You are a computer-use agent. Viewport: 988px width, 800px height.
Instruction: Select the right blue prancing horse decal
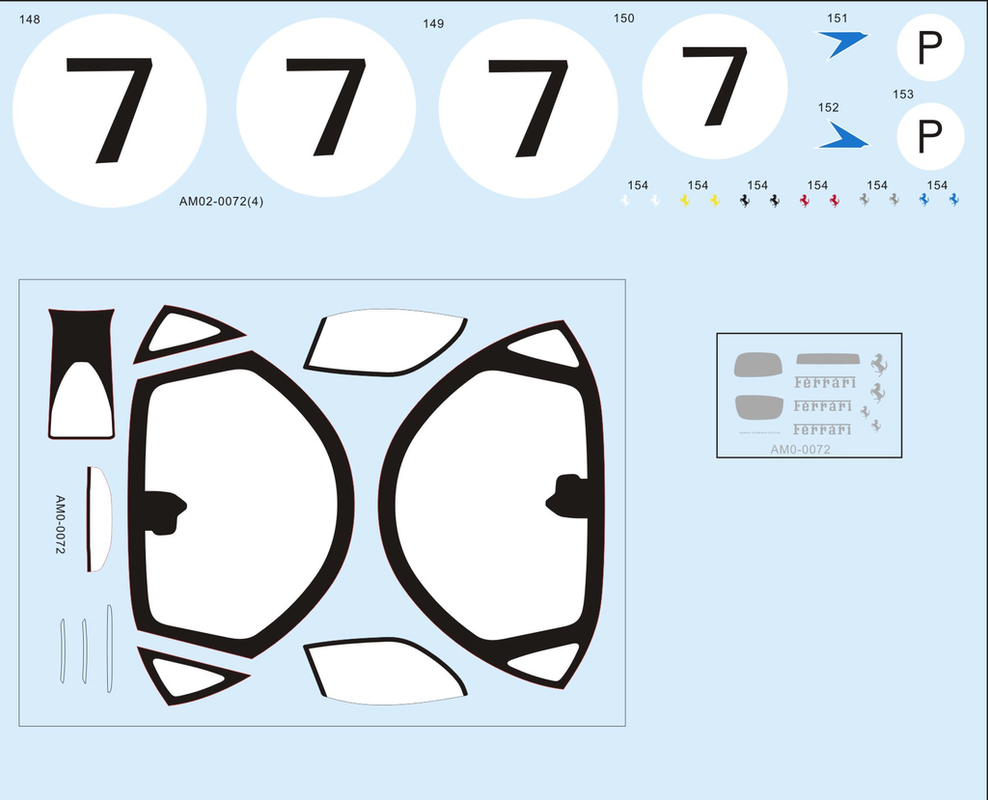954,200
